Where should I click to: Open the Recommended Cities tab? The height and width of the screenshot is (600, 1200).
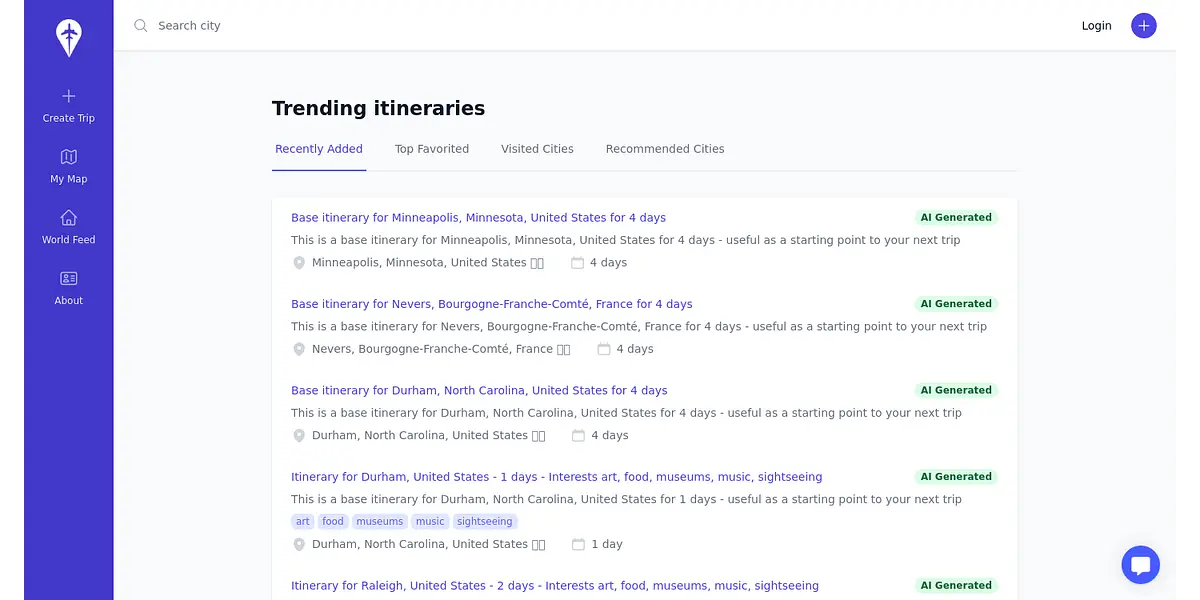[x=665, y=149]
